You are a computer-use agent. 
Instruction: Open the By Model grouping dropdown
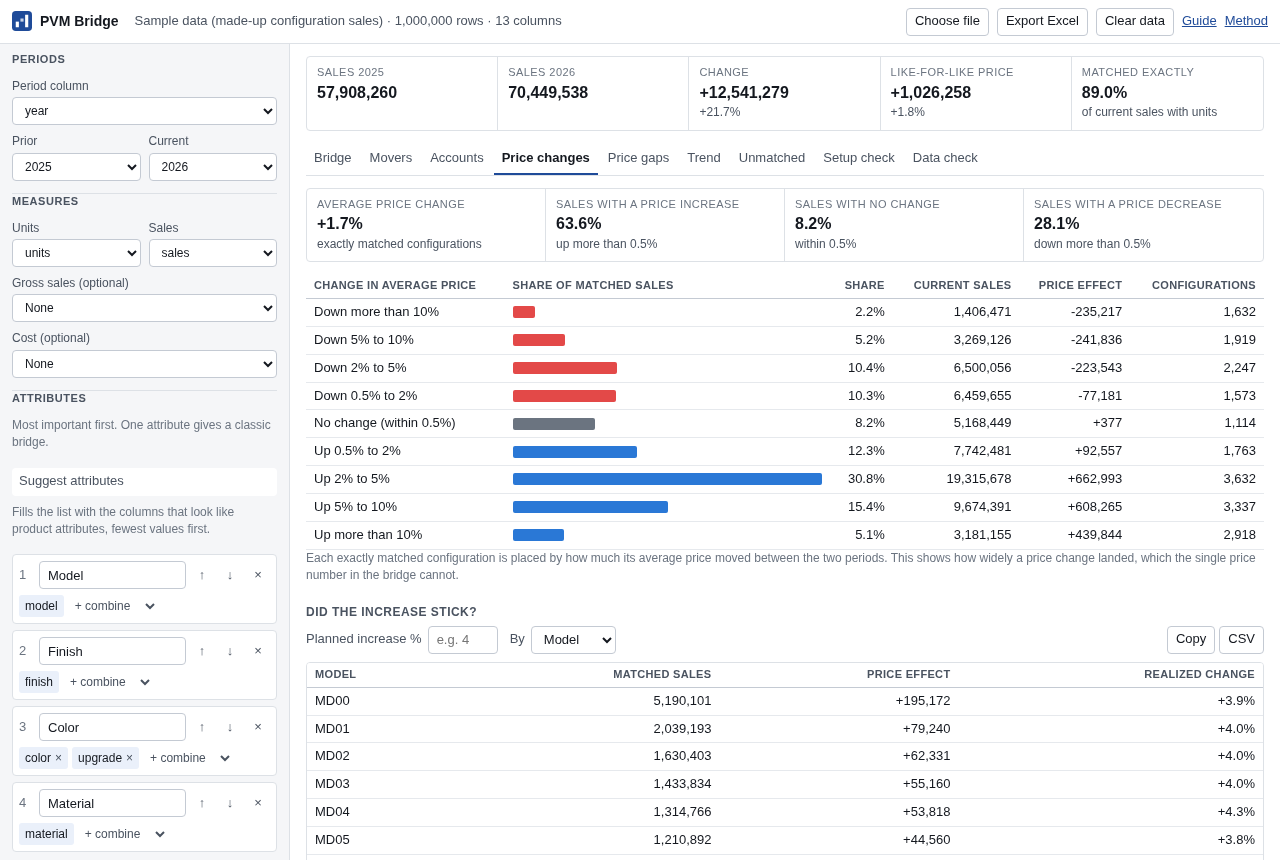pyautogui.click(x=573, y=640)
